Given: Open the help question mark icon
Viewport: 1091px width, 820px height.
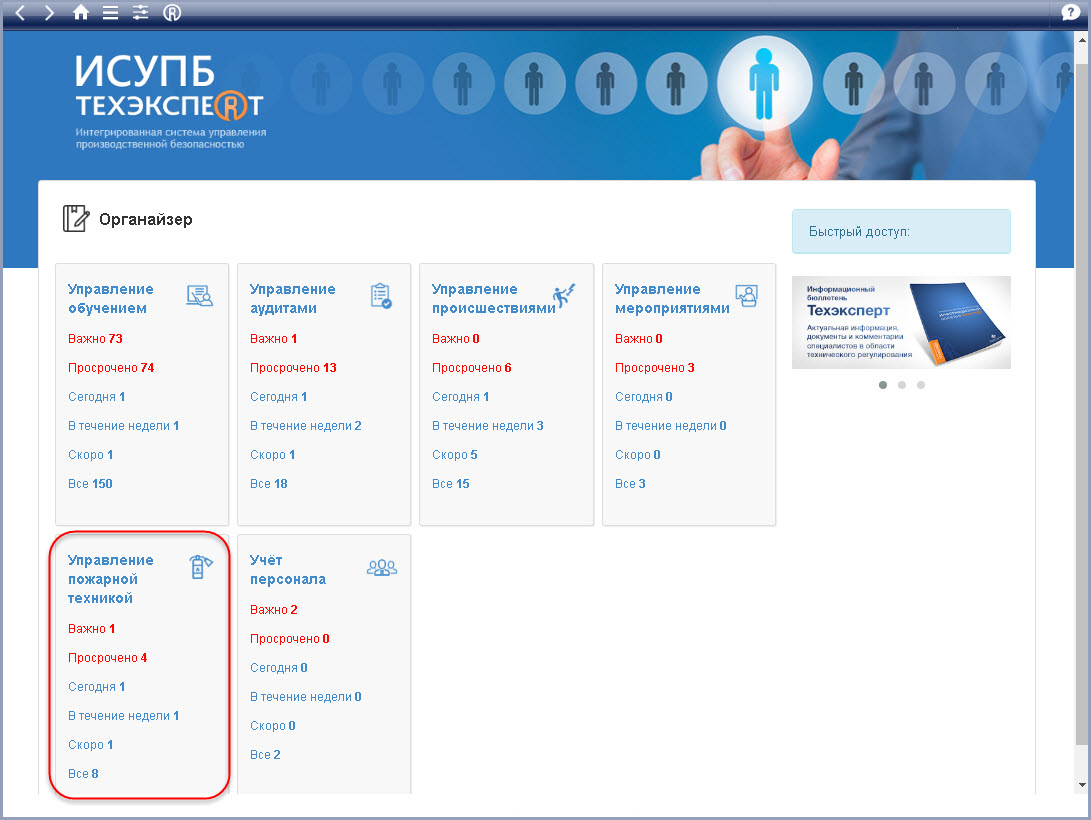Looking at the screenshot, I should pos(1070,13).
